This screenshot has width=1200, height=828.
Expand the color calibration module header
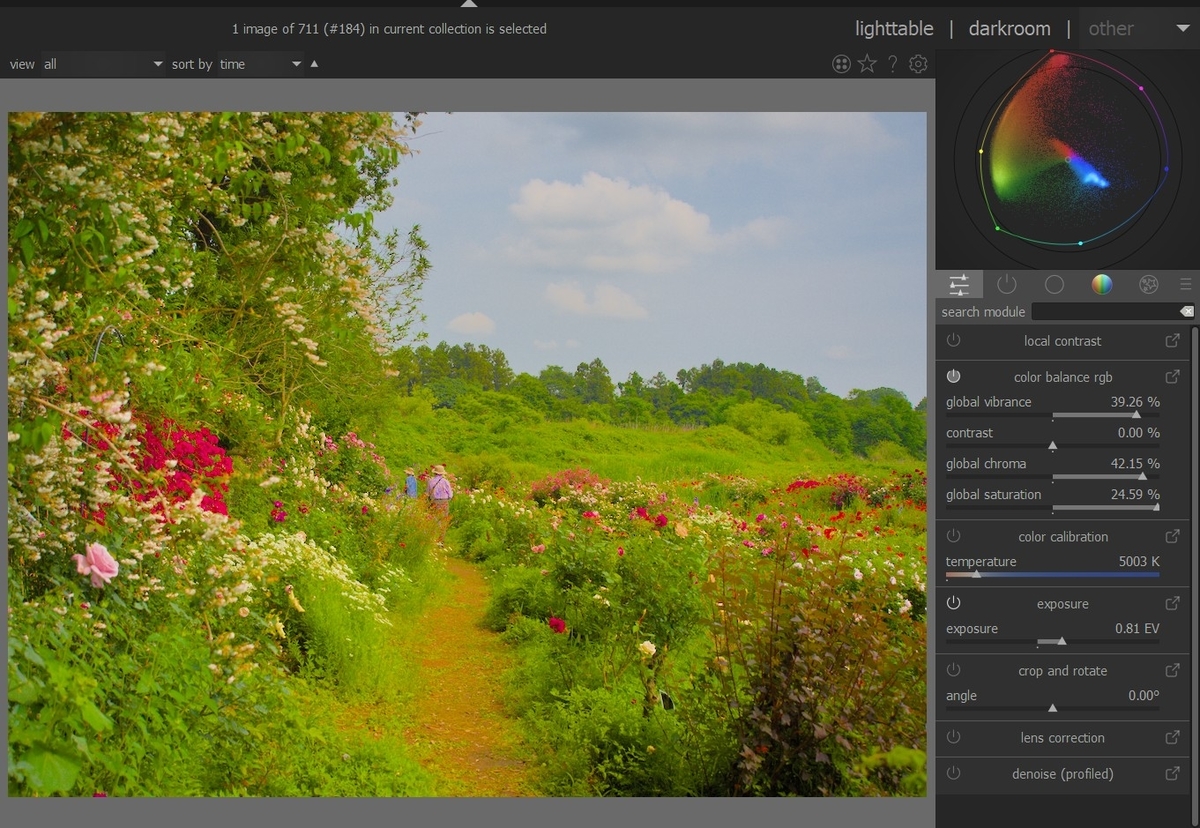[1062, 537]
